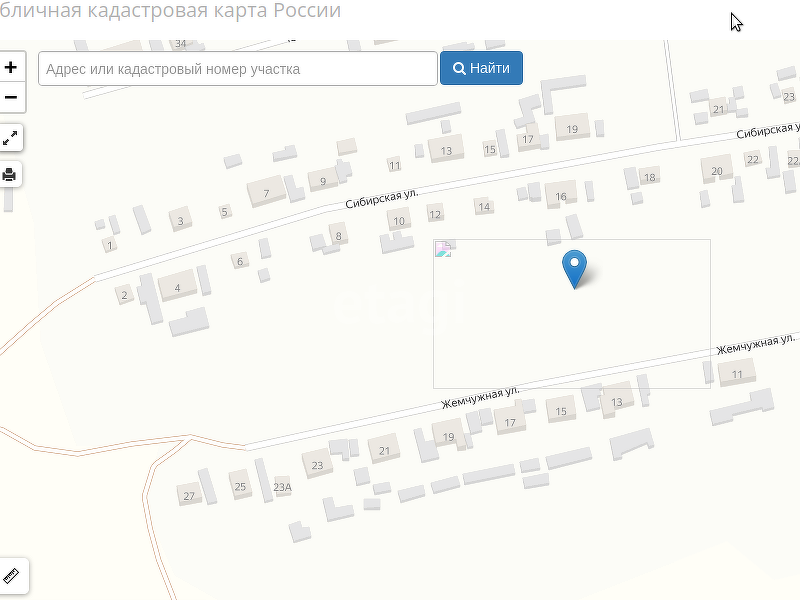Select building 21 on Жемчужная street
800x600 pixels.
coord(384,450)
